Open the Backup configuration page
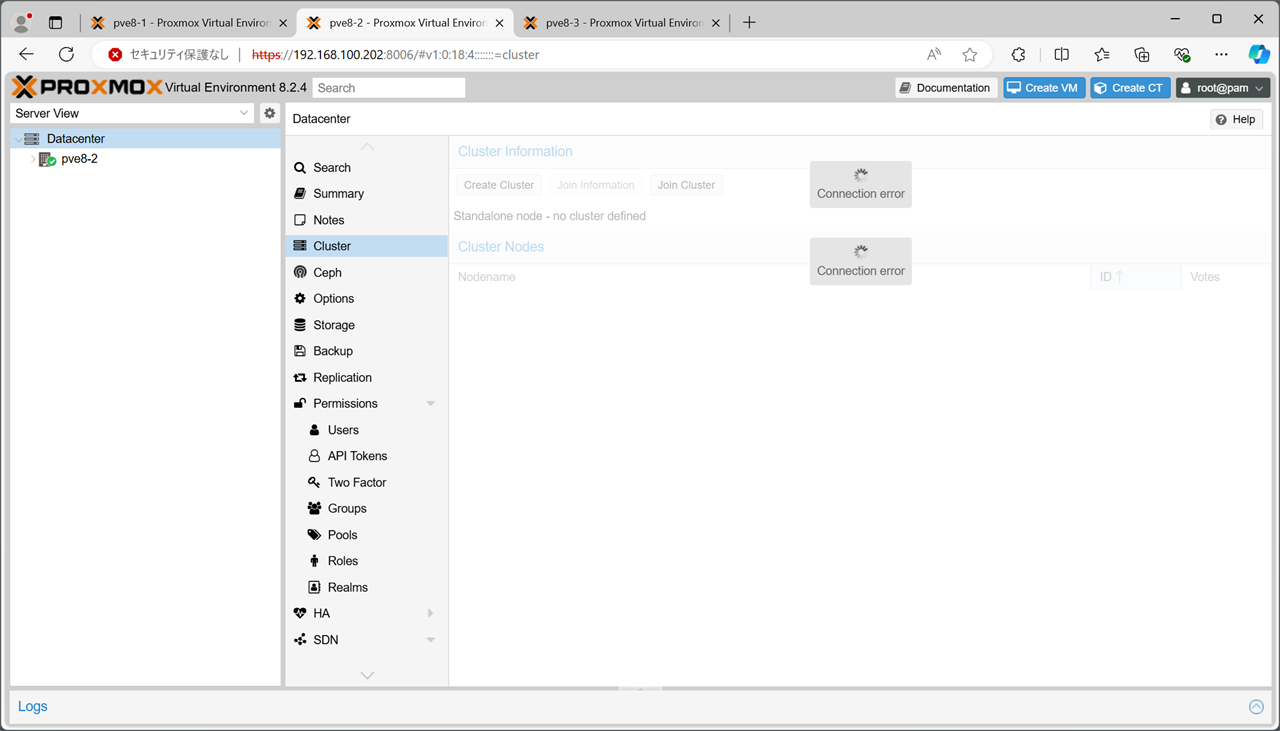Screen dimensions: 1280x731 (332, 351)
